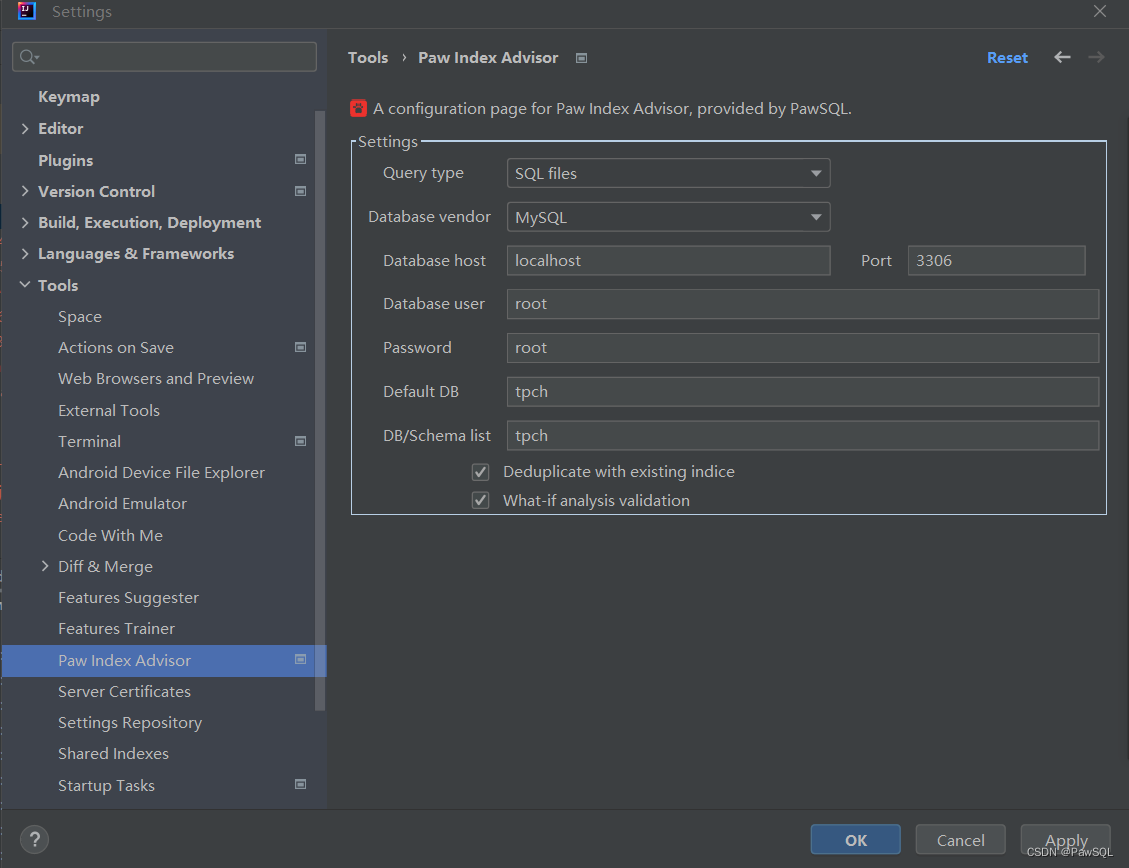The height and width of the screenshot is (868, 1129).
Task: Select Settings Repository
Action: coord(130,723)
